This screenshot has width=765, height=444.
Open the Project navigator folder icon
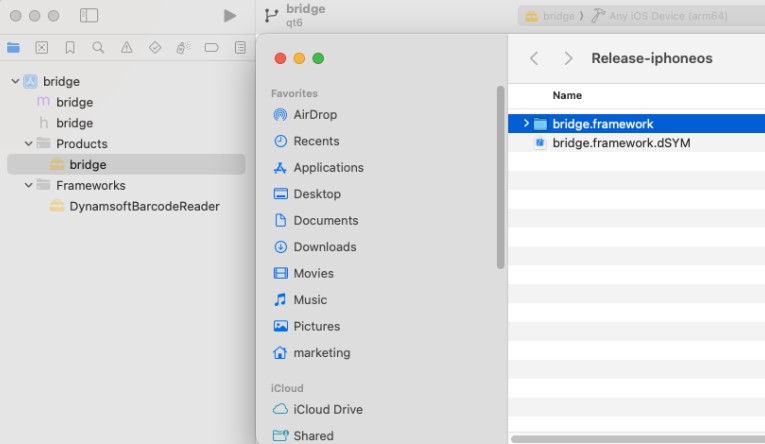[x=13, y=47]
